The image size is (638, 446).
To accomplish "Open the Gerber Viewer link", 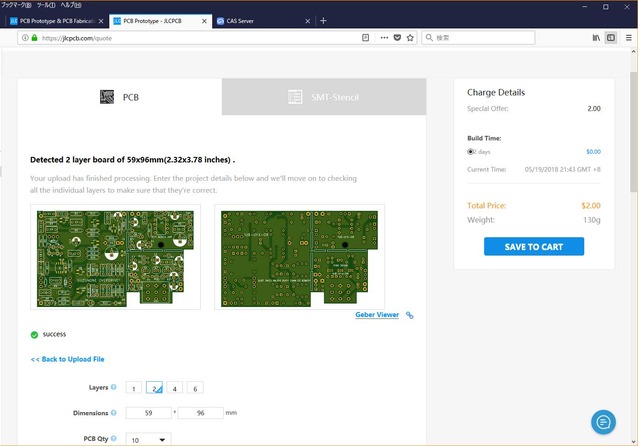I will 377,315.
